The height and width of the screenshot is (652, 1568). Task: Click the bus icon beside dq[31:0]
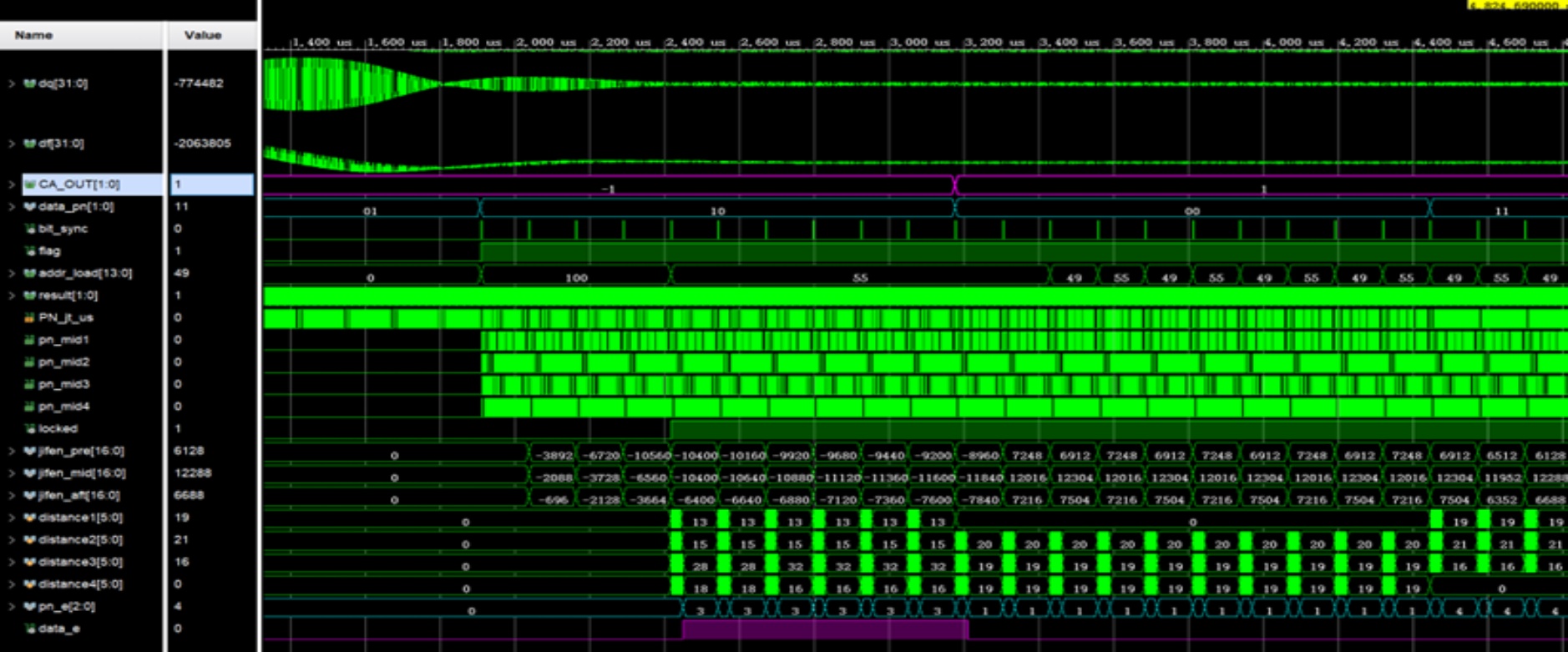(x=30, y=83)
